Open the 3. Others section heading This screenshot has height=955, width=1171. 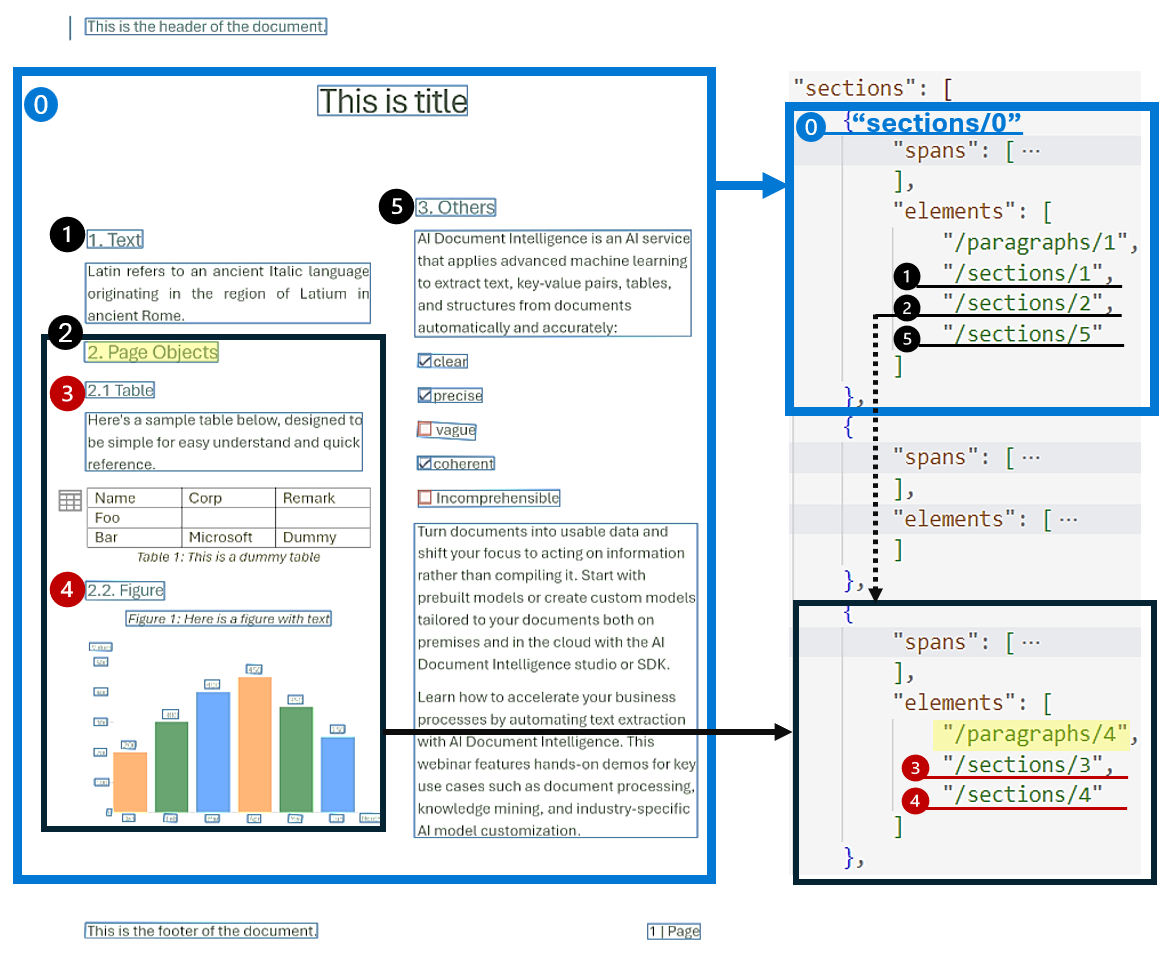click(x=456, y=206)
